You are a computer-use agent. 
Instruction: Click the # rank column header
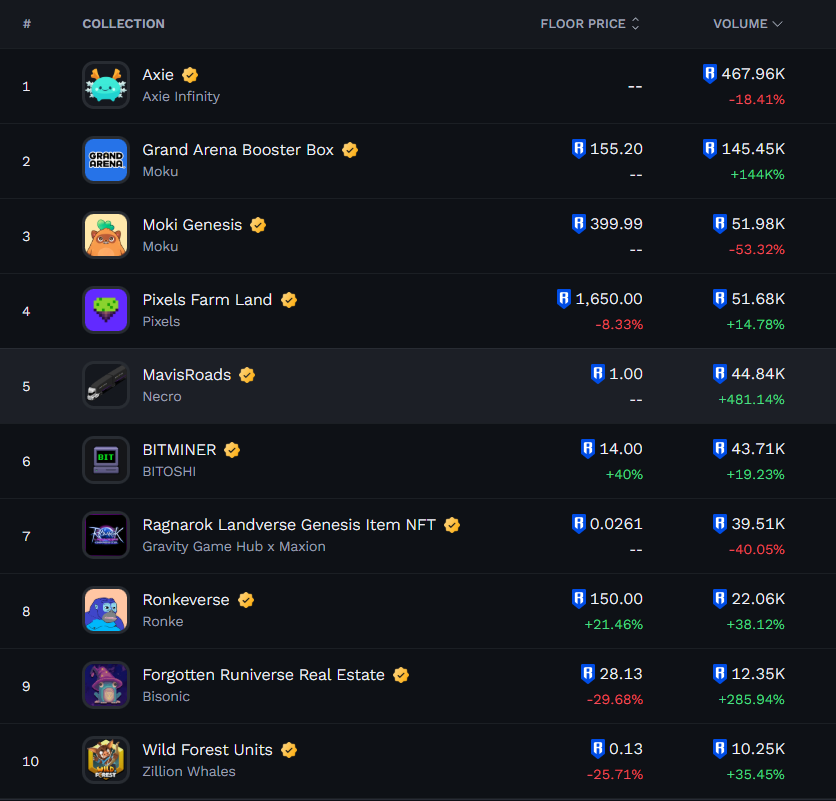pos(27,24)
